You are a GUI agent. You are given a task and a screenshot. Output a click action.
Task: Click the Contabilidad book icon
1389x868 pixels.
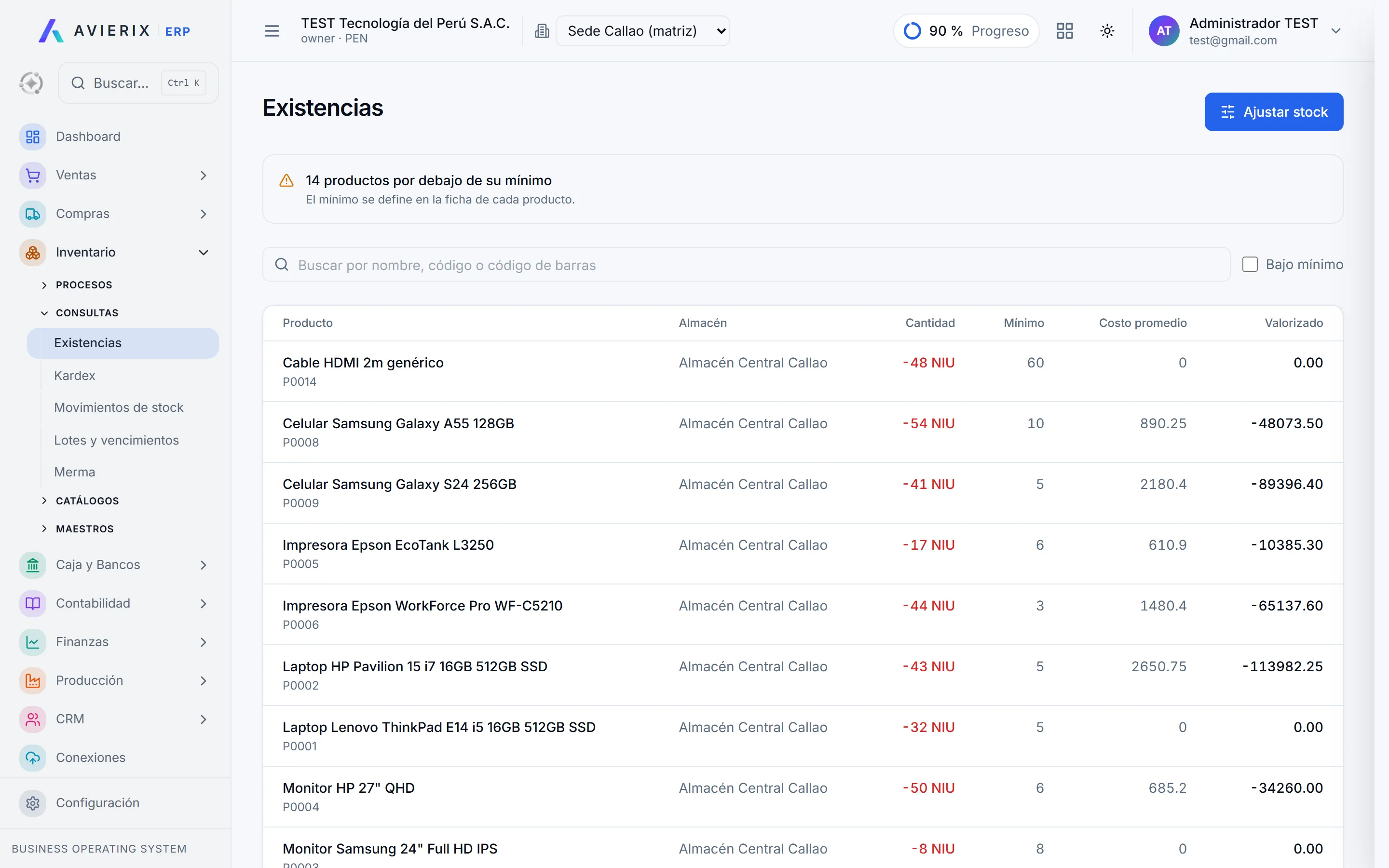pos(33,603)
